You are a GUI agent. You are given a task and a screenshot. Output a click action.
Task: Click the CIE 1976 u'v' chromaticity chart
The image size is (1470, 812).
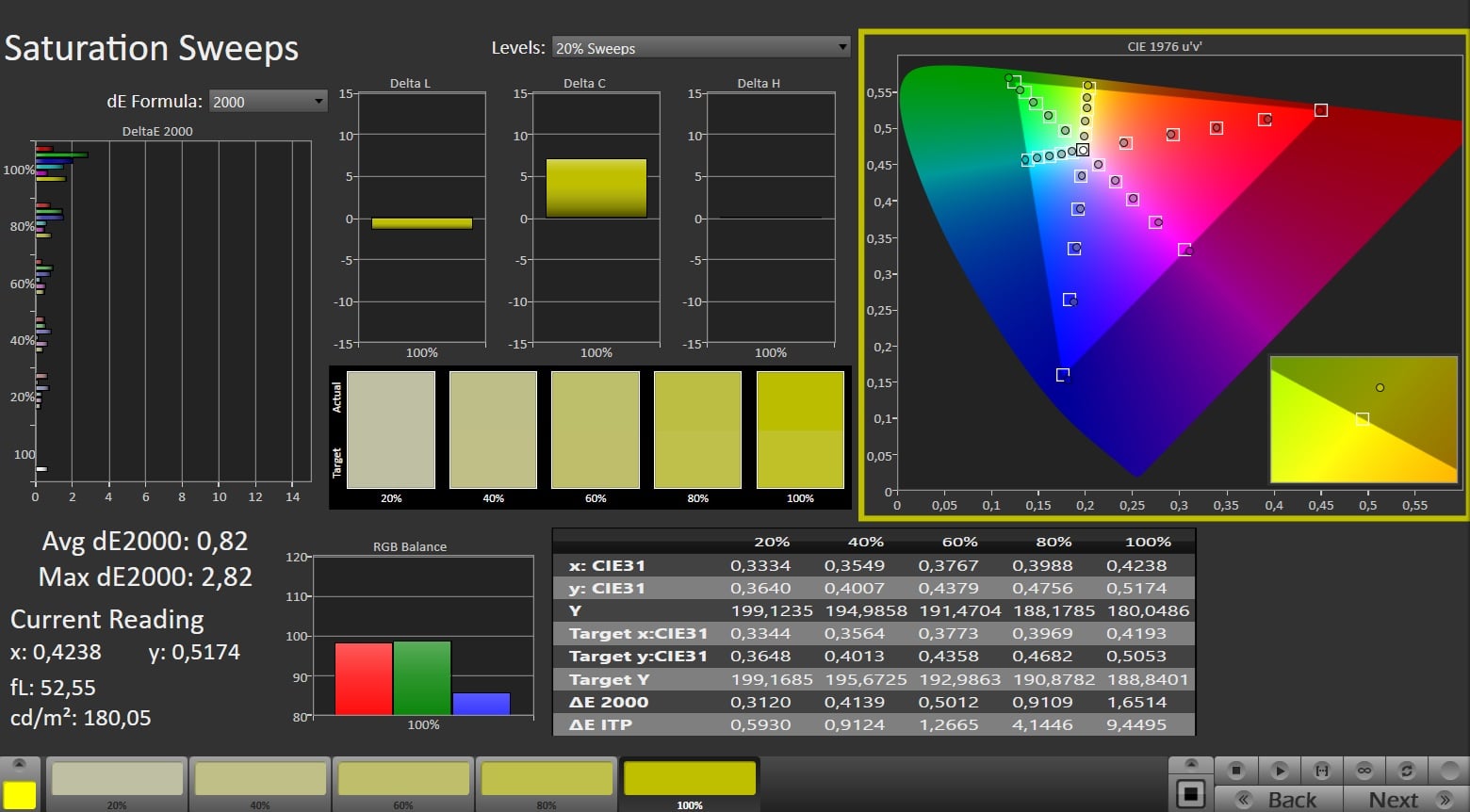click(x=1164, y=275)
